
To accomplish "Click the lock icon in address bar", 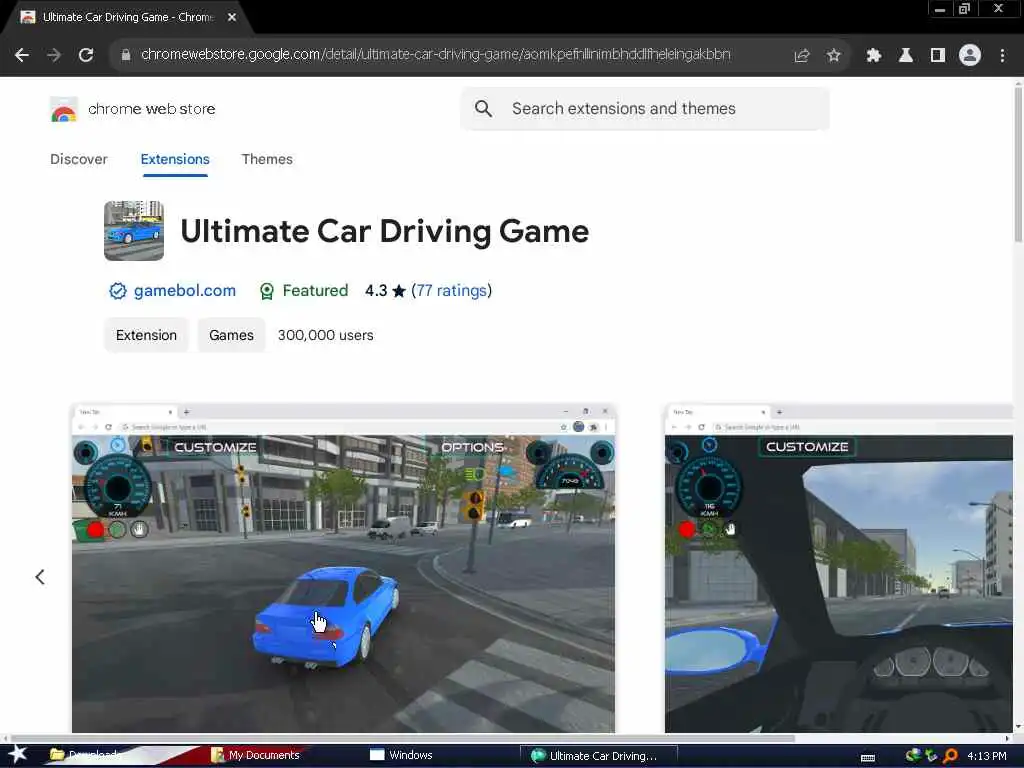I will coord(126,55).
